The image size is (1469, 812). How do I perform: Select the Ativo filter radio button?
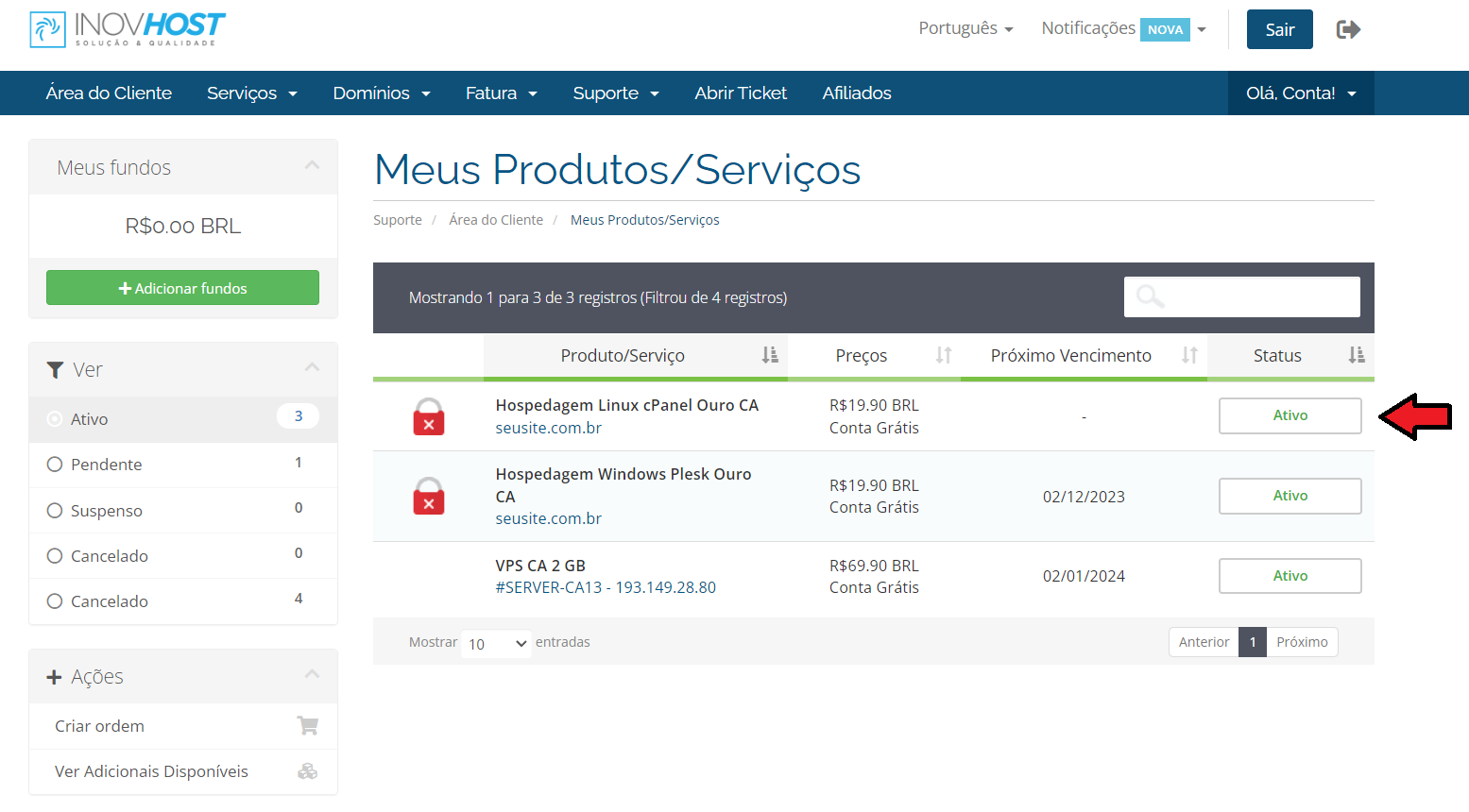[55, 419]
